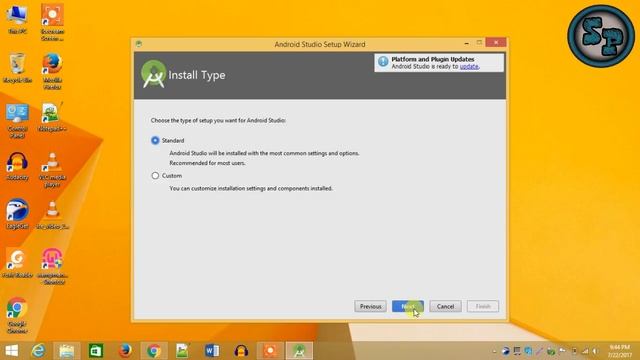The height and width of the screenshot is (360, 640).
Task: Go back with the Previous button
Action: tap(370, 306)
